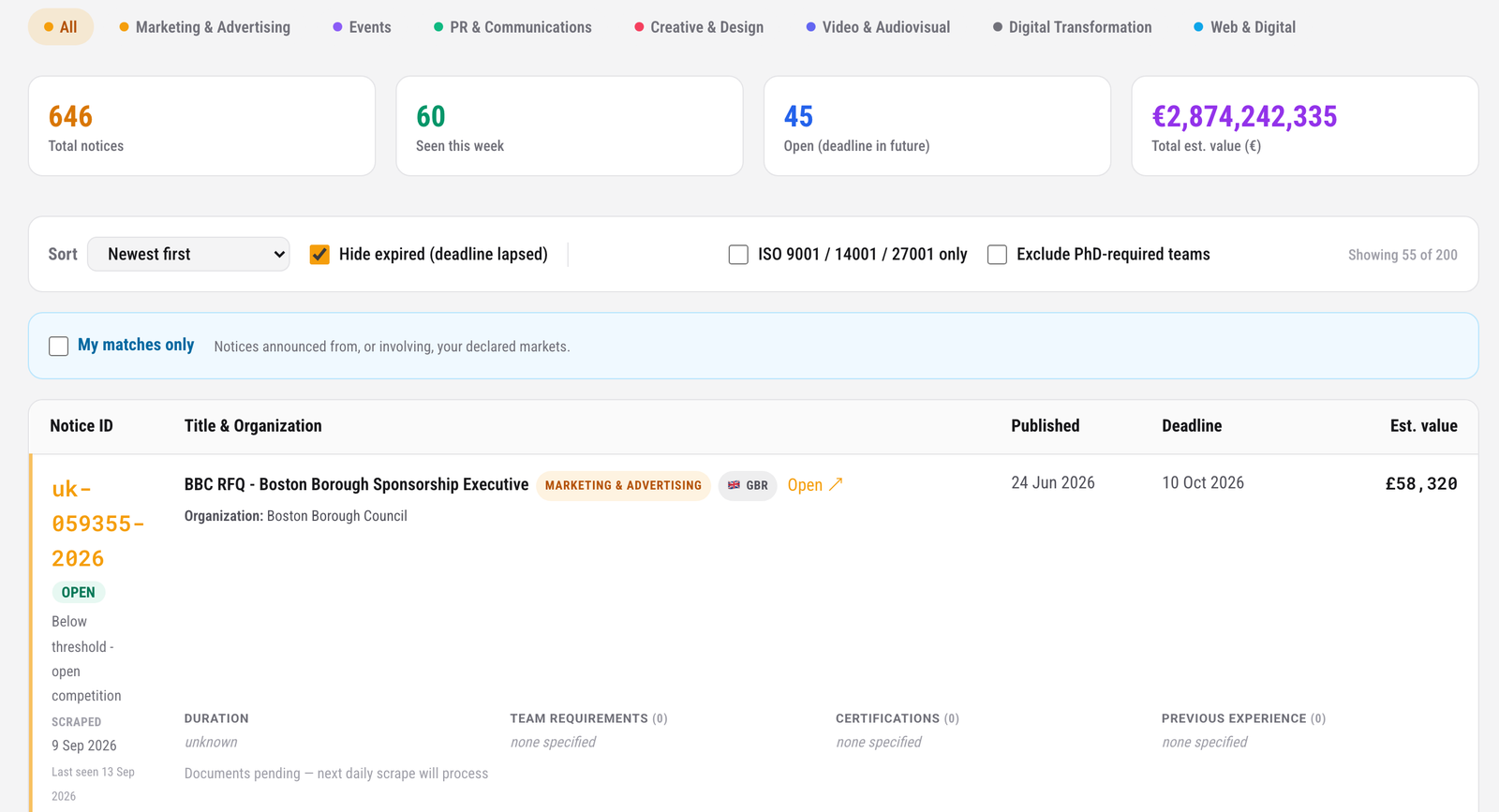The image size is (1499, 812).
Task: Click the Below threshold - open competition text
Action: pos(86,658)
